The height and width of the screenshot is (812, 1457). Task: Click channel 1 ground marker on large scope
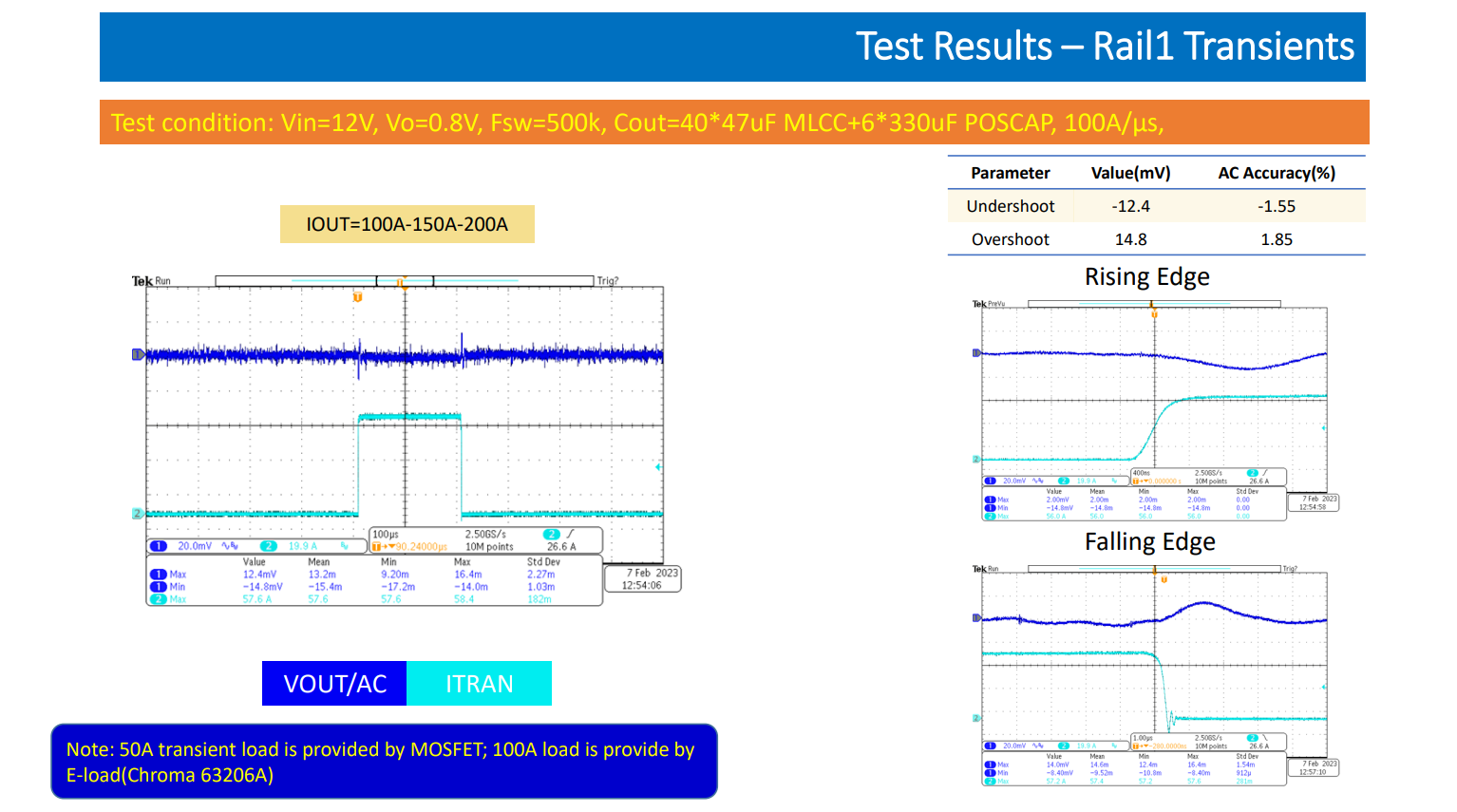(x=137, y=354)
